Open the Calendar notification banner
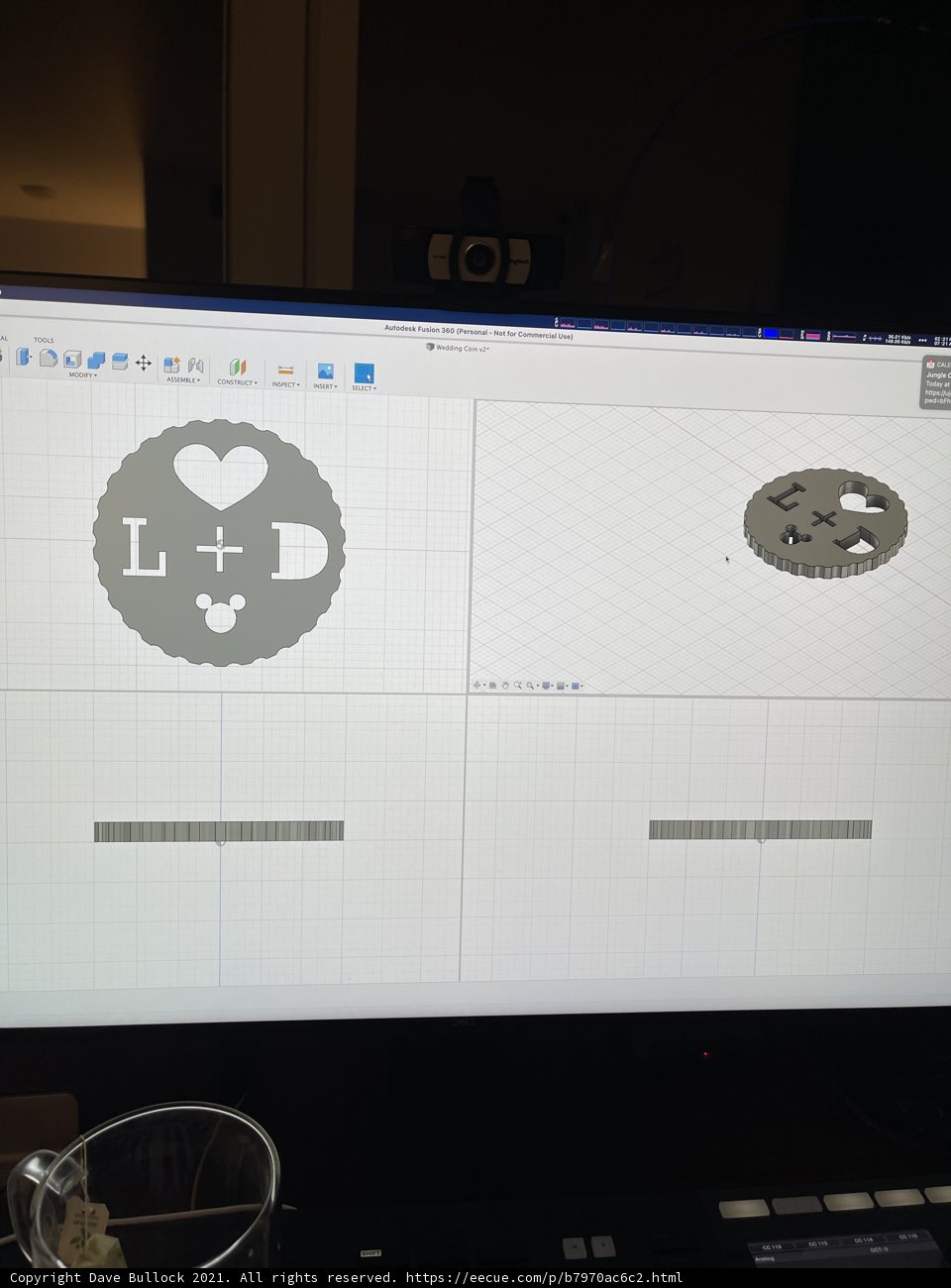The image size is (951, 1288). click(x=935, y=382)
